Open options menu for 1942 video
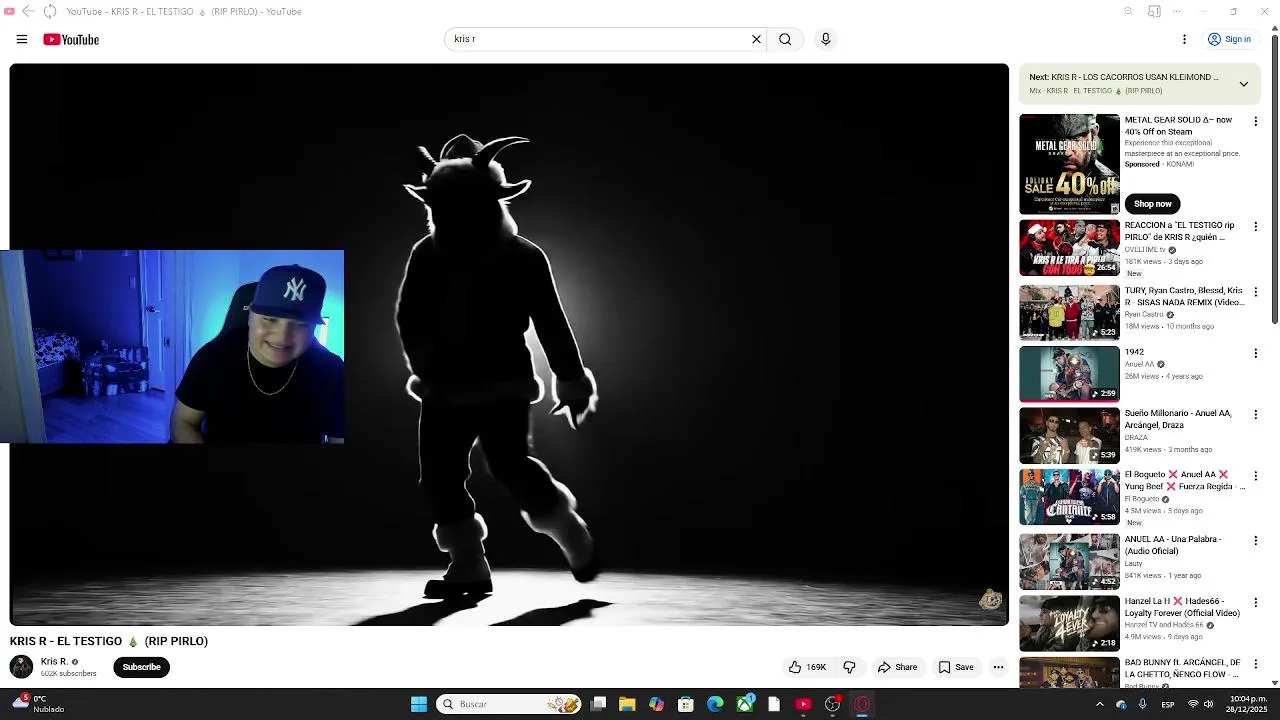The image size is (1280, 720). [1256, 353]
